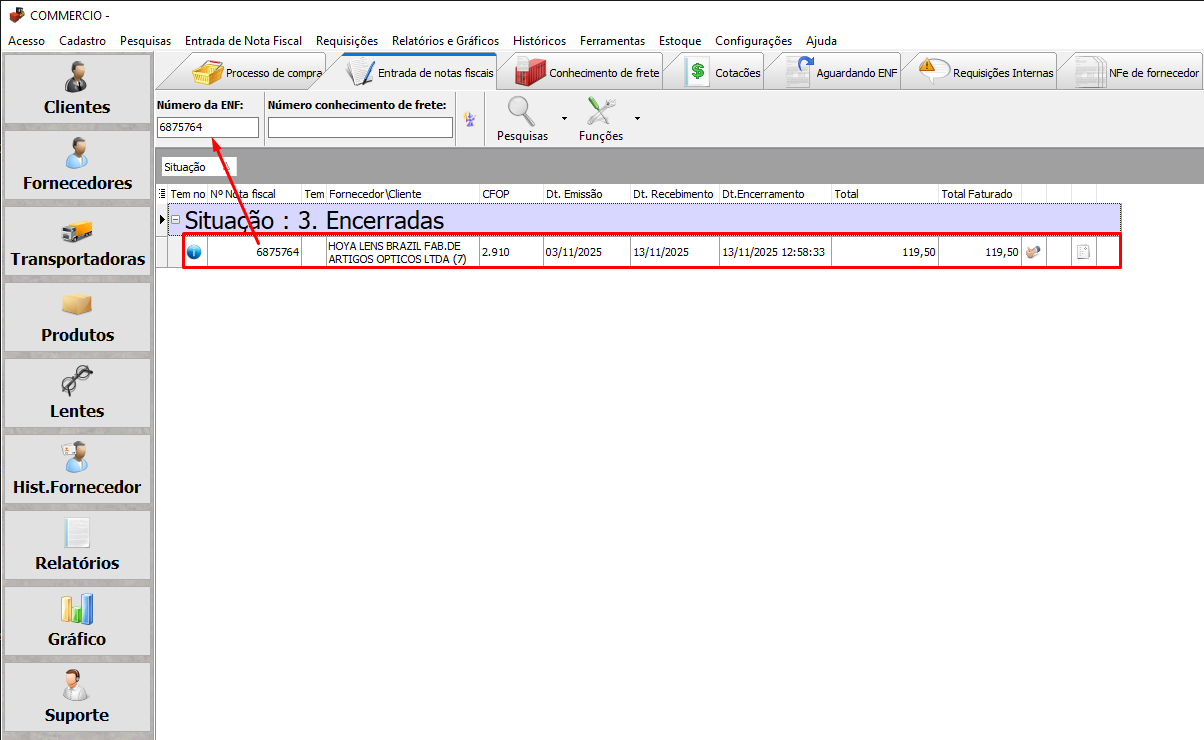
Task: Expand the Pesquisas dropdown arrow
Action: point(564,119)
